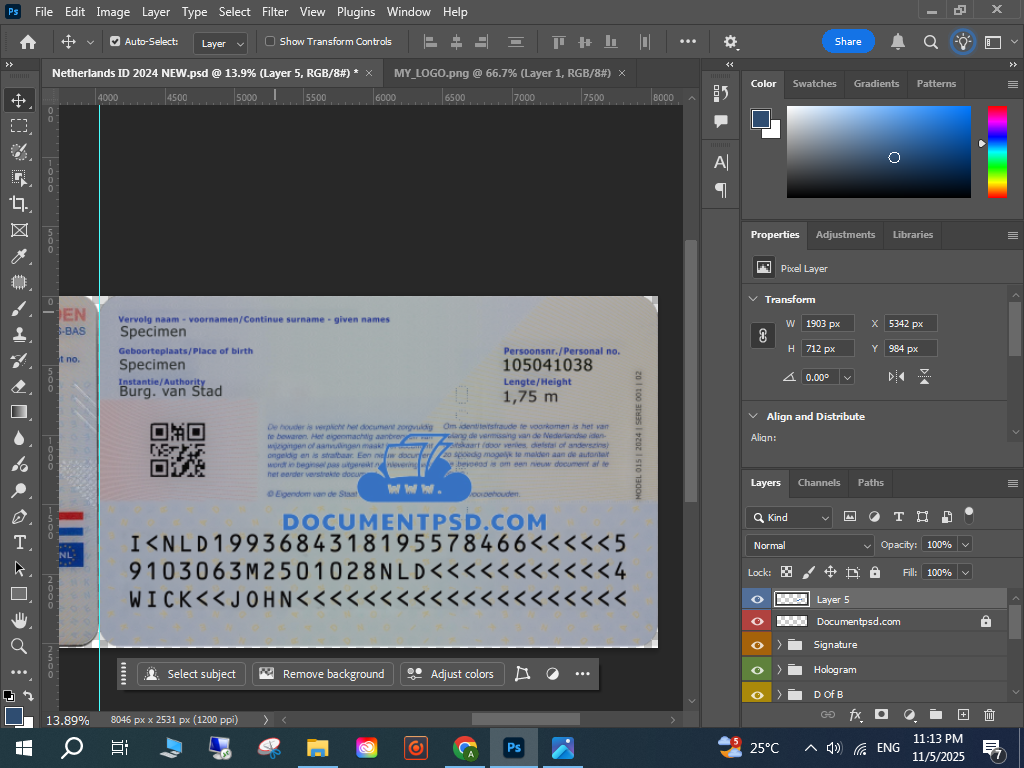Open the Filter menu
The height and width of the screenshot is (768, 1024).
point(274,12)
